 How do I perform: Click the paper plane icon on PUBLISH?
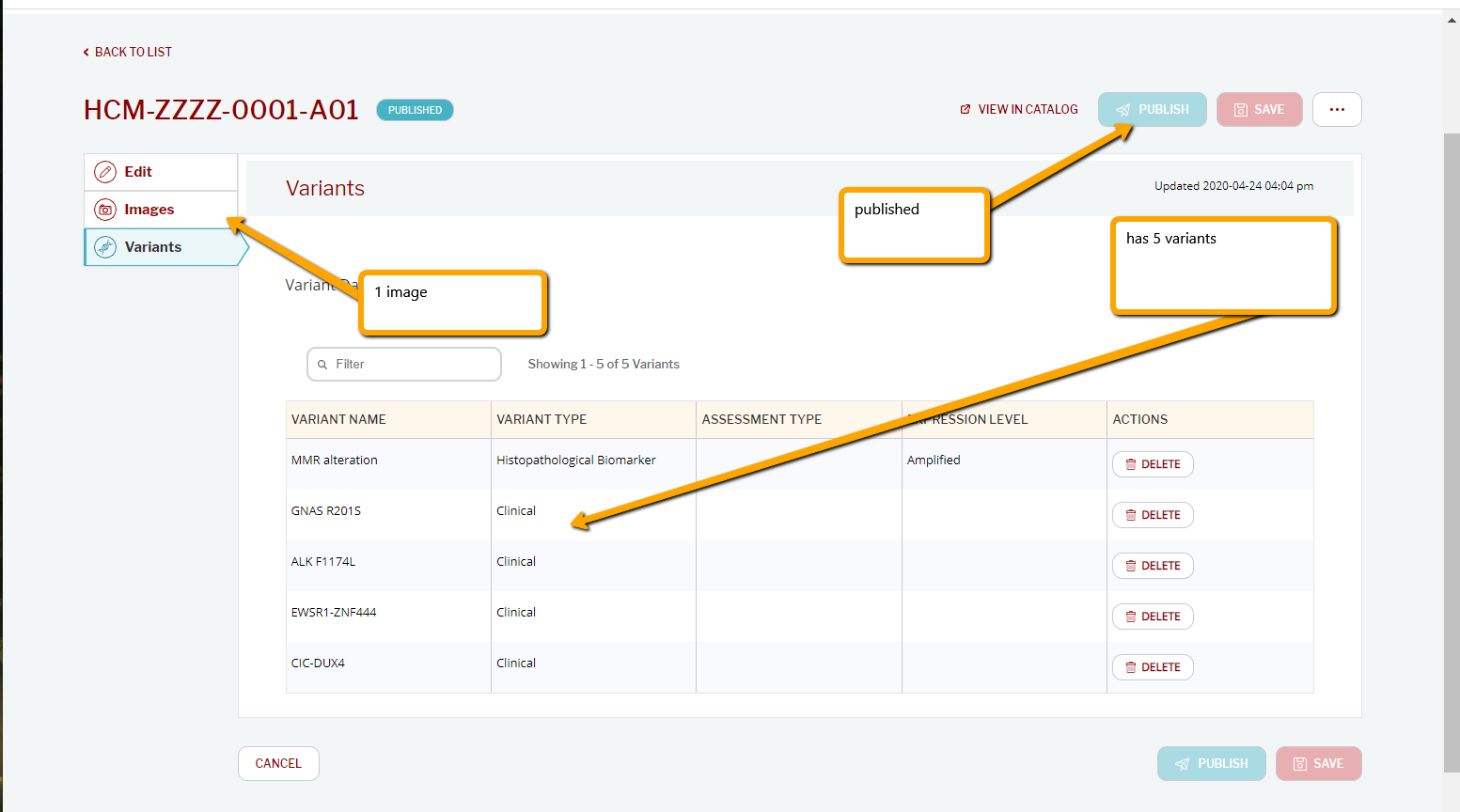pos(1124,109)
